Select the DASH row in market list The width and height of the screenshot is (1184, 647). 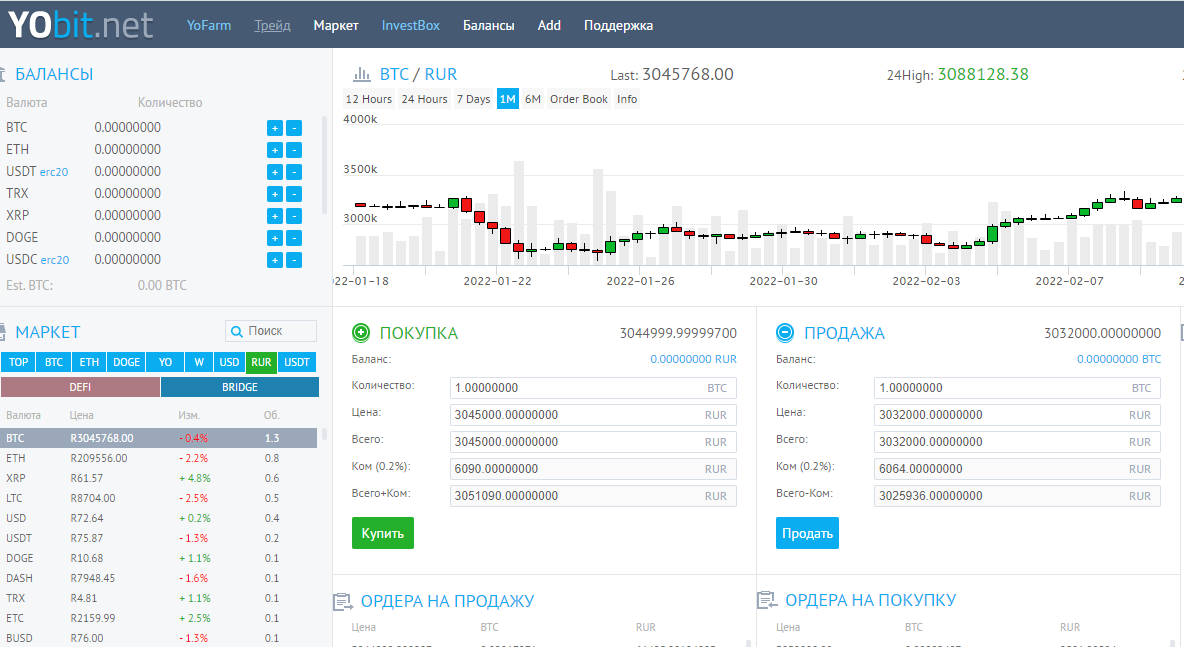pos(159,578)
